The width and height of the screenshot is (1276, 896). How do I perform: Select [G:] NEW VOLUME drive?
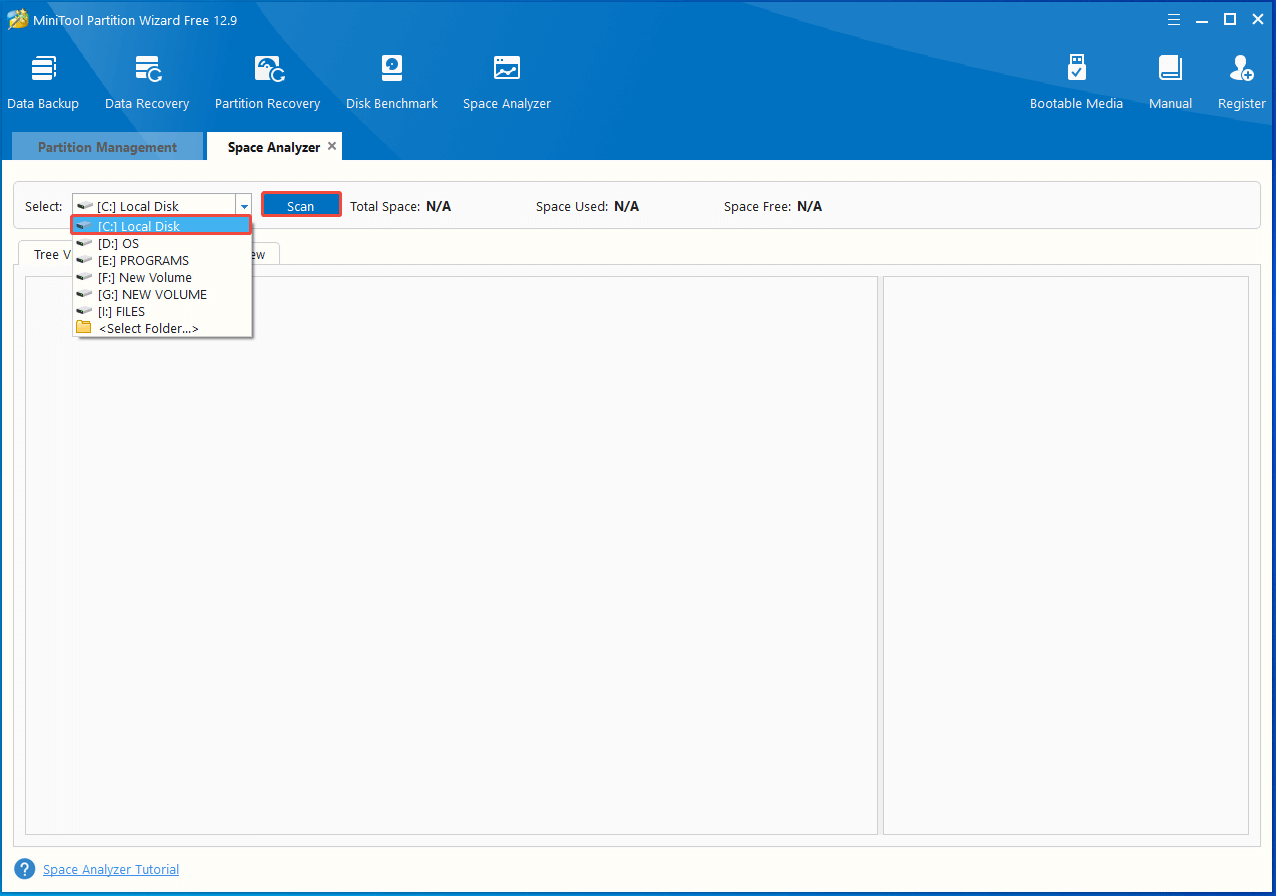pos(161,294)
